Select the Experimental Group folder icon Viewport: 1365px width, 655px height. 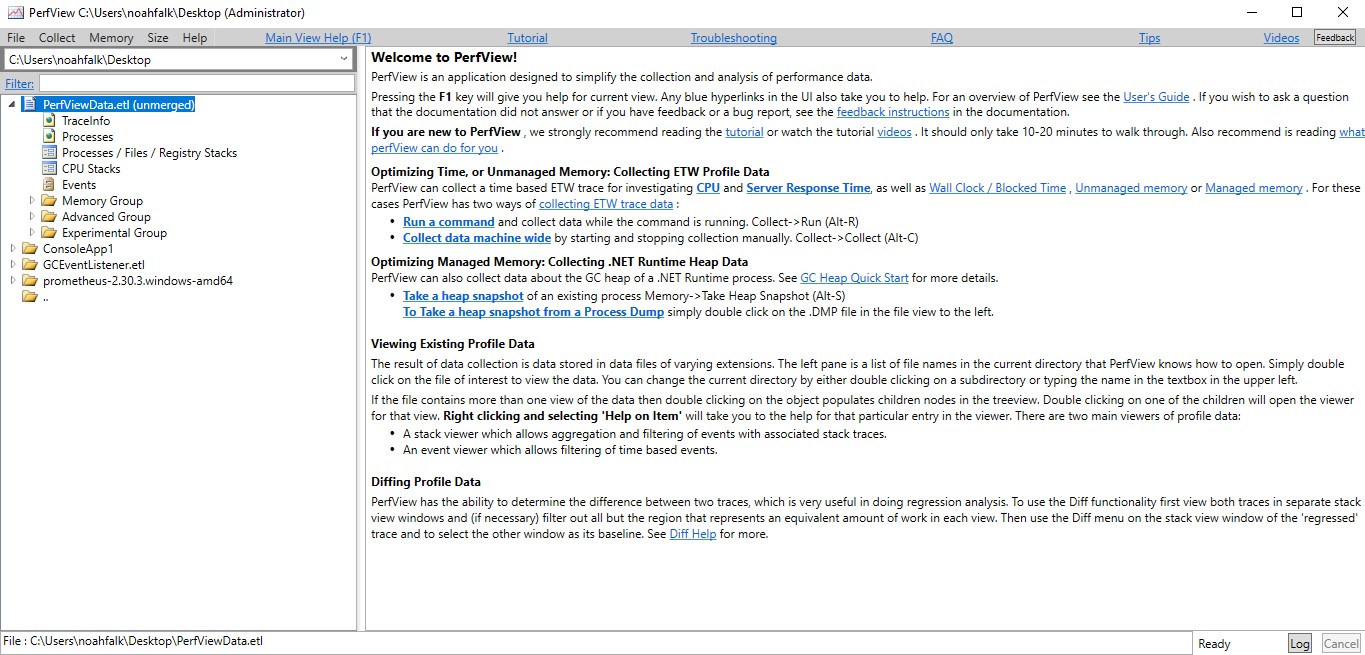pos(51,232)
